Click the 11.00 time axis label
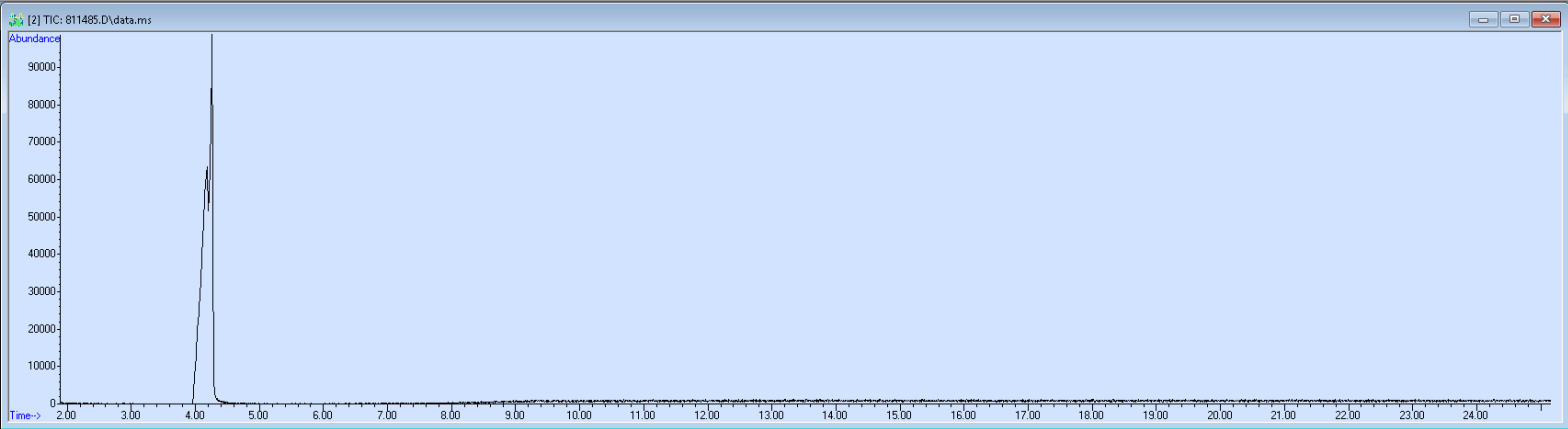 point(642,414)
